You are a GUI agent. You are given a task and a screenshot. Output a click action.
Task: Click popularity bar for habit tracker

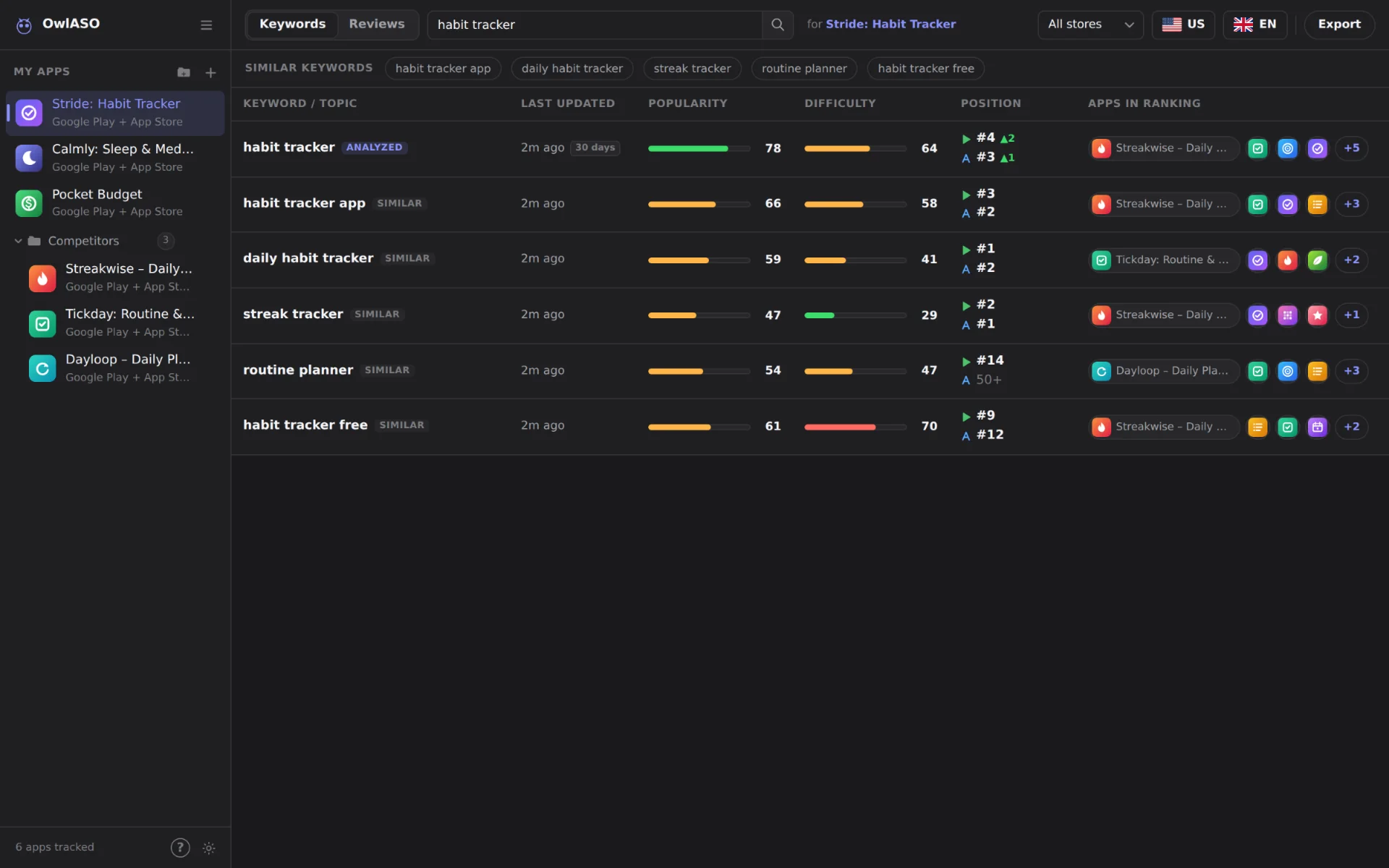tap(699, 148)
